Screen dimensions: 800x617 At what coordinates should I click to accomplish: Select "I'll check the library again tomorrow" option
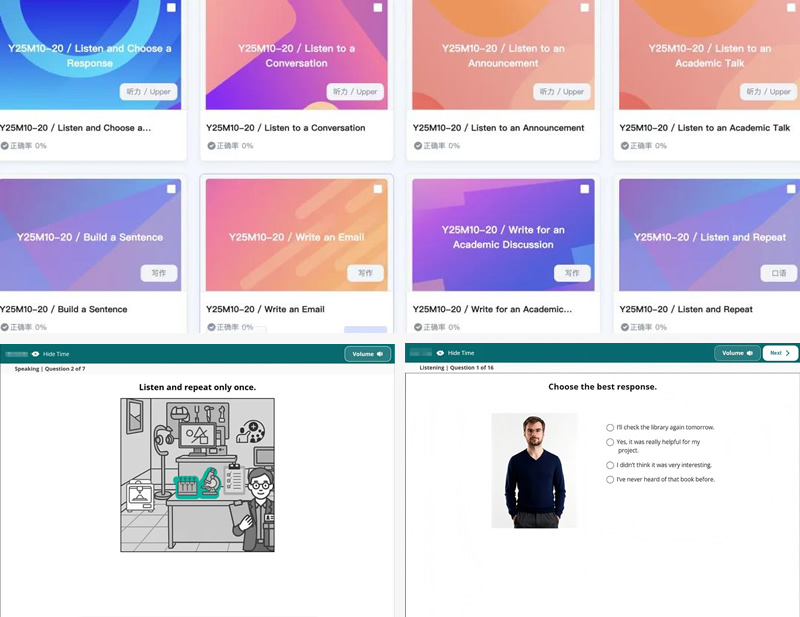tap(610, 428)
